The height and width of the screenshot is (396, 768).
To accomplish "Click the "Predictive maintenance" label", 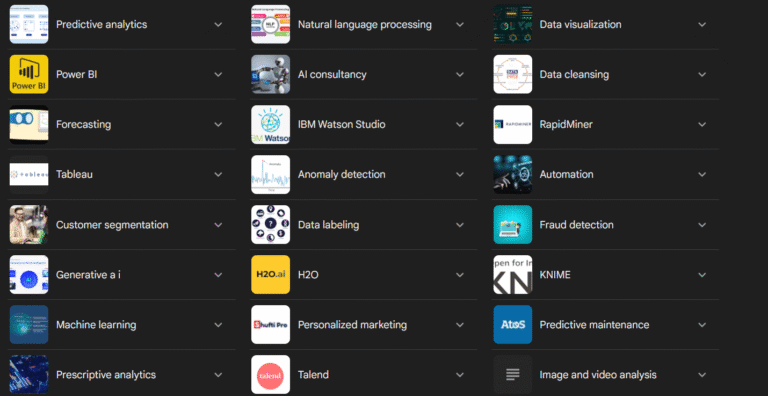I will [x=595, y=325].
